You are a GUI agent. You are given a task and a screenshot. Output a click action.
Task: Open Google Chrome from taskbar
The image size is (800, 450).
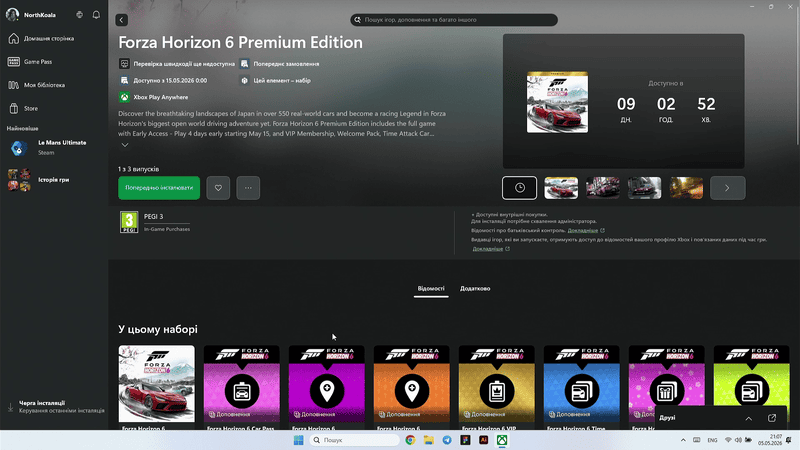tap(410, 440)
